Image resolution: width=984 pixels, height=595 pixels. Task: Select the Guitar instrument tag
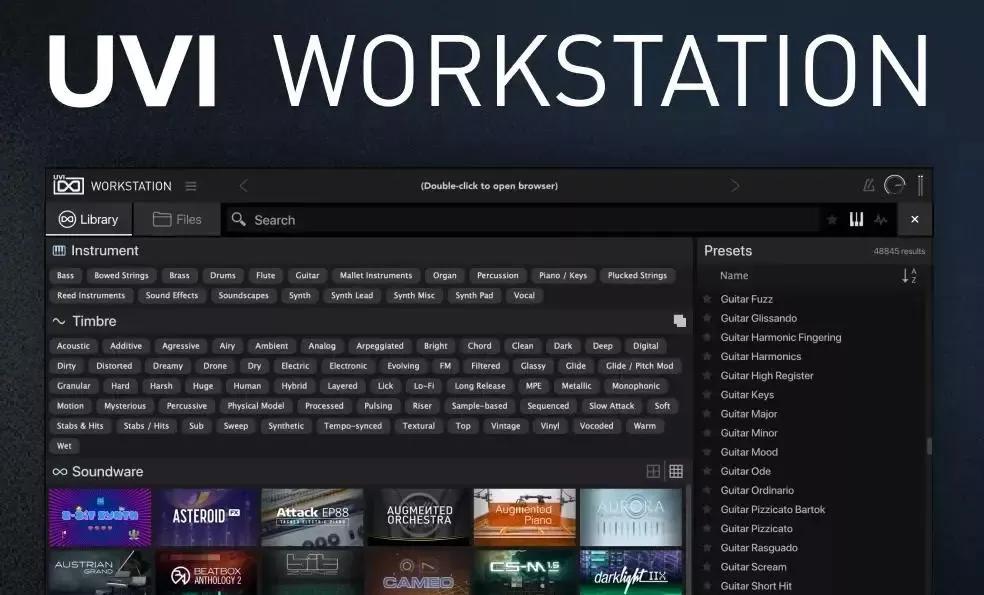pos(307,276)
